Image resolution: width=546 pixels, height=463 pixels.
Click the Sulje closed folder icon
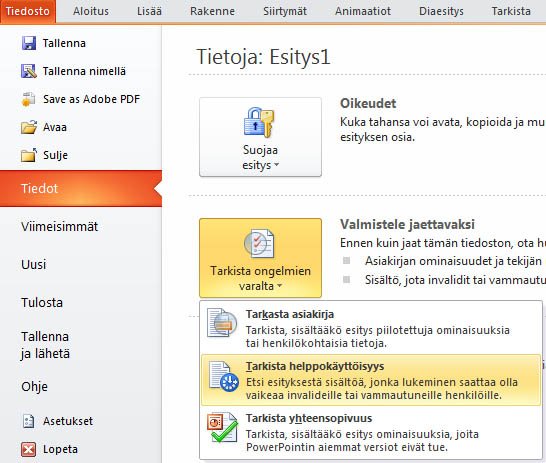(x=29, y=155)
